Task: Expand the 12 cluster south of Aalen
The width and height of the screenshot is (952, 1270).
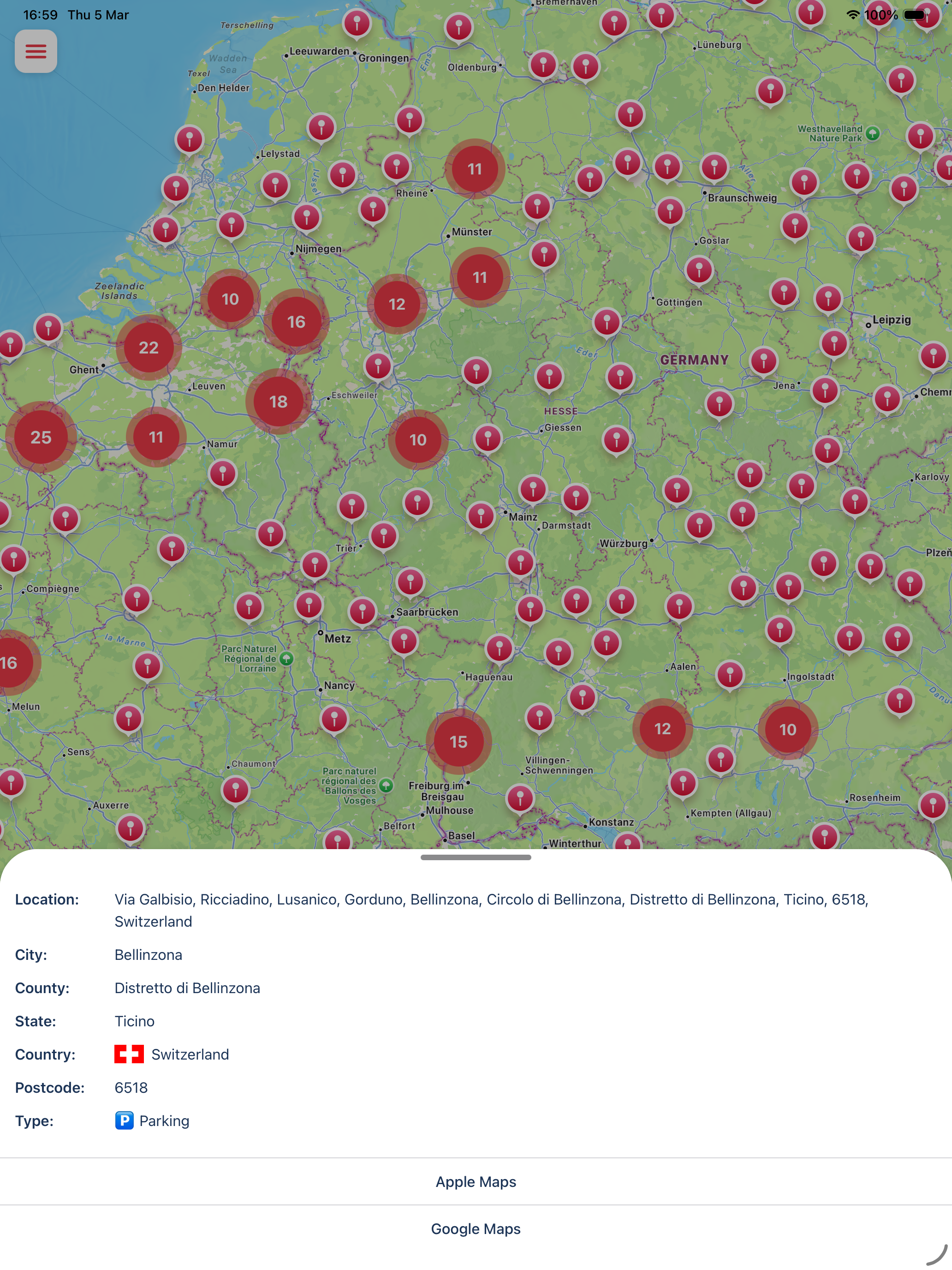Action: pyautogui.click(x=663, y=729)
